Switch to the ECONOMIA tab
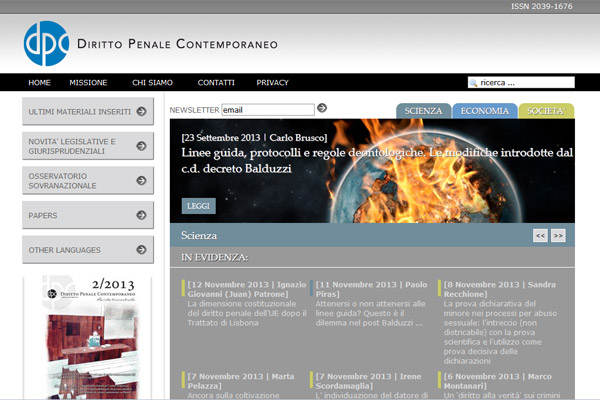The height and width of the screenshot is (400, 600). tap(485, 111)
